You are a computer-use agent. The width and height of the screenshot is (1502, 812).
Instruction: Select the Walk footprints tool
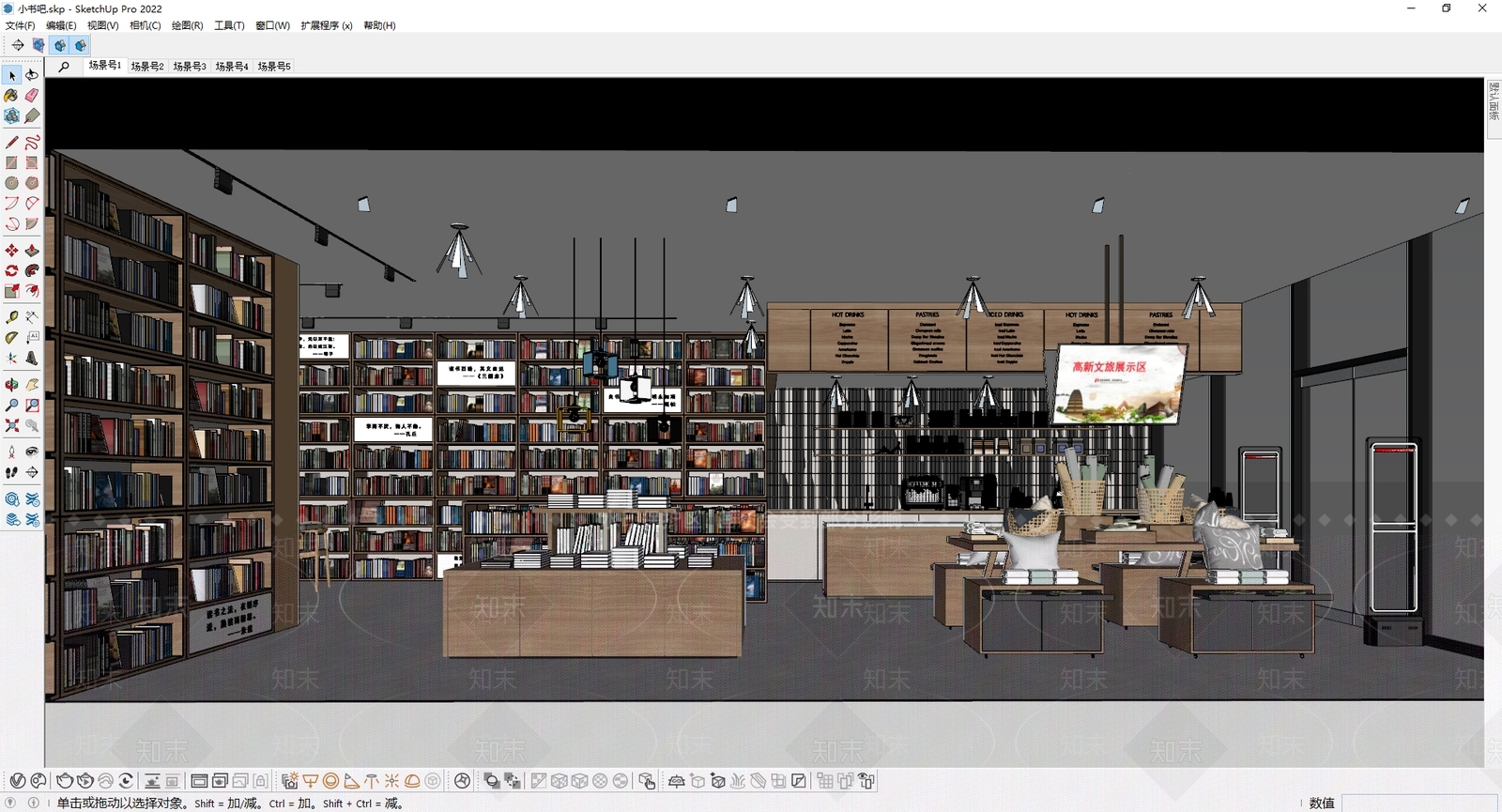click(x=11, y=473)
